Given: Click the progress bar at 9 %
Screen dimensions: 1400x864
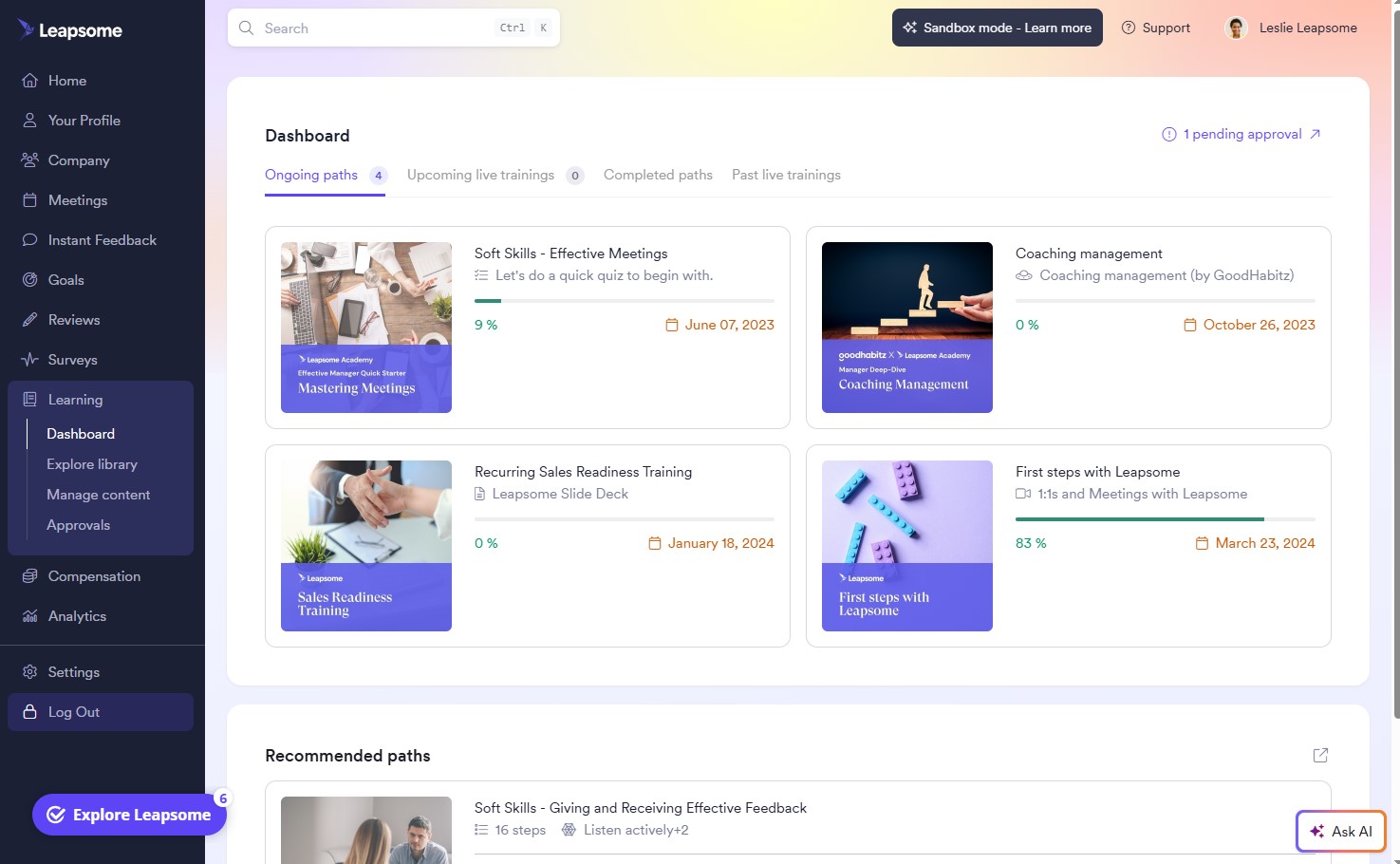Looking at the screenshot, I should coord(625,301).
